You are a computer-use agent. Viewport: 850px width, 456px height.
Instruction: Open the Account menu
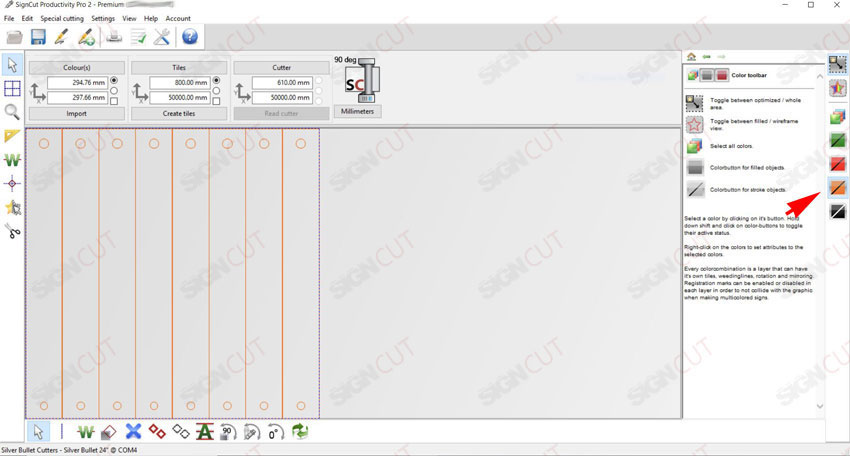[x=178, y=18]
